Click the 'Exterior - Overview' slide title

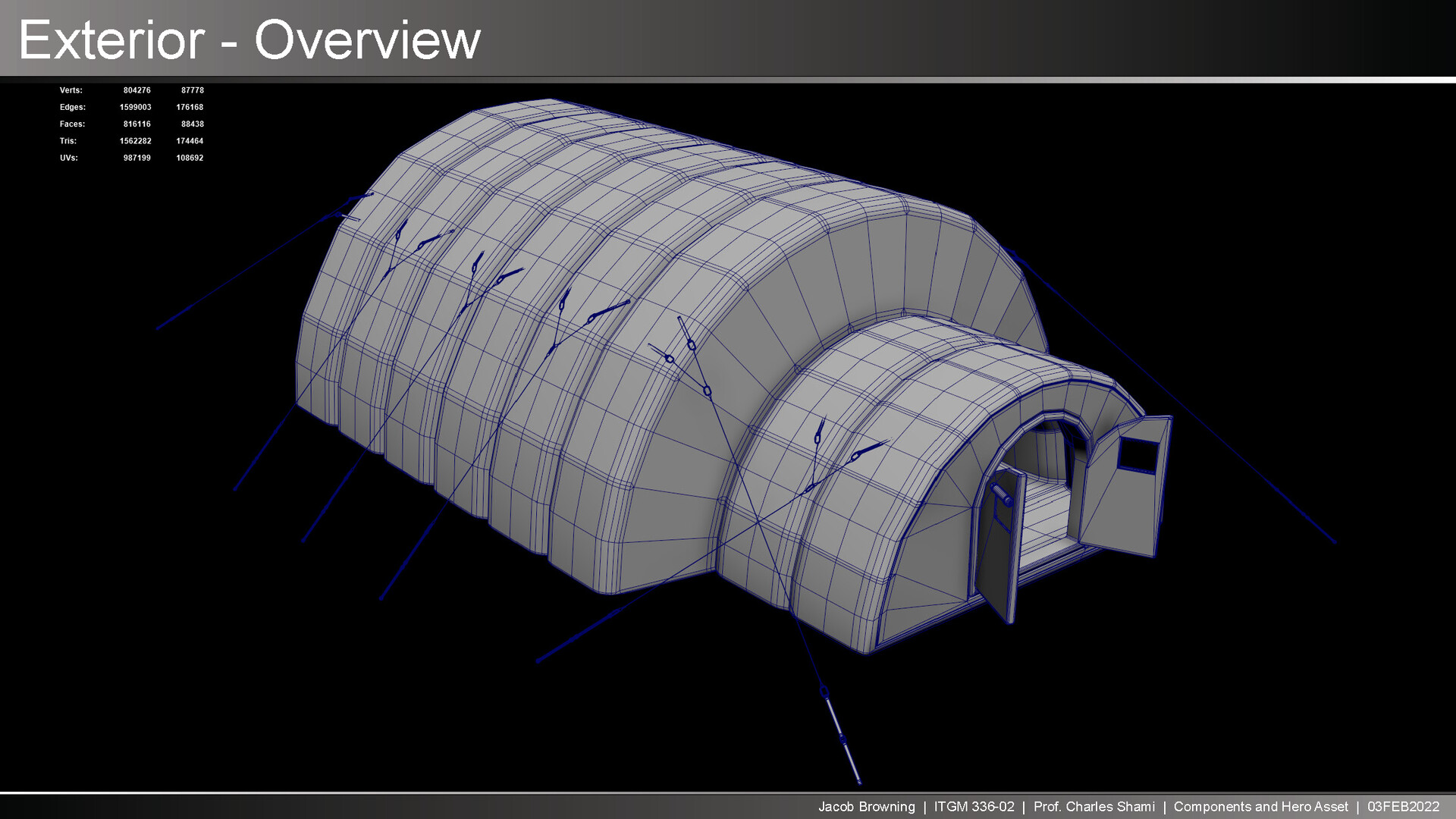[250, 39]
